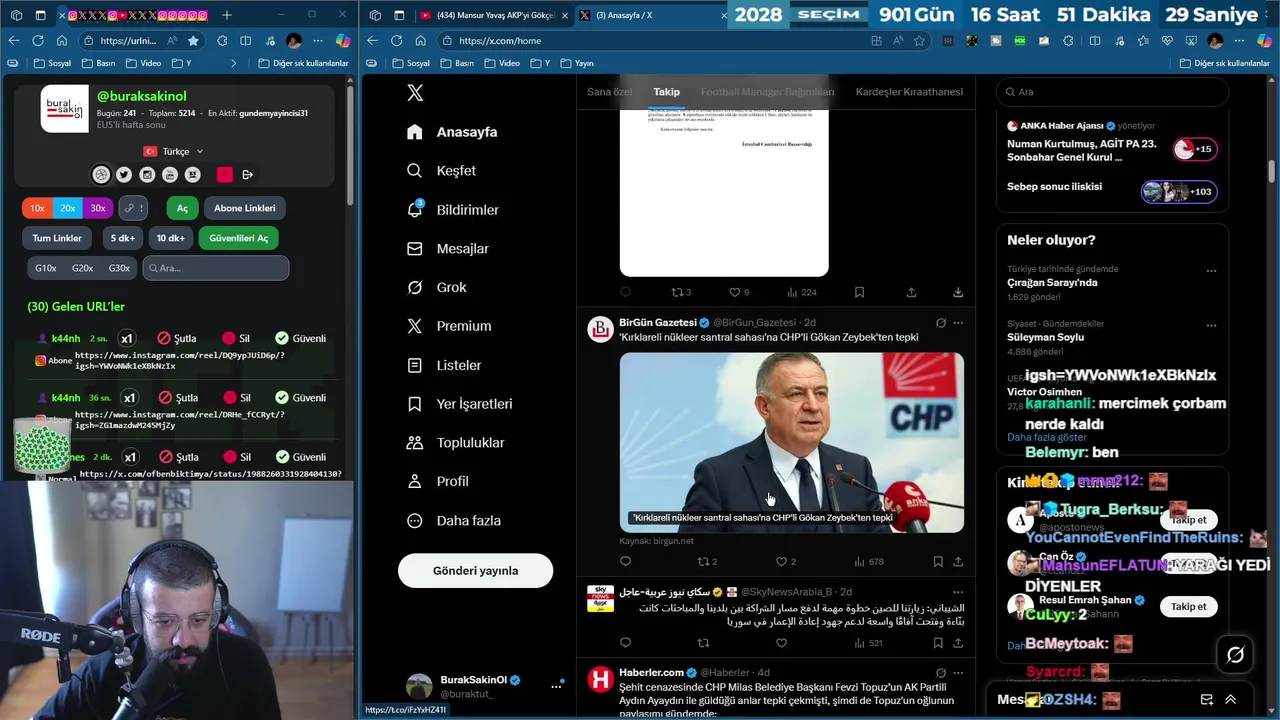
Task: Open Profil in X sidebar
Action: click(x=438, y=482)
